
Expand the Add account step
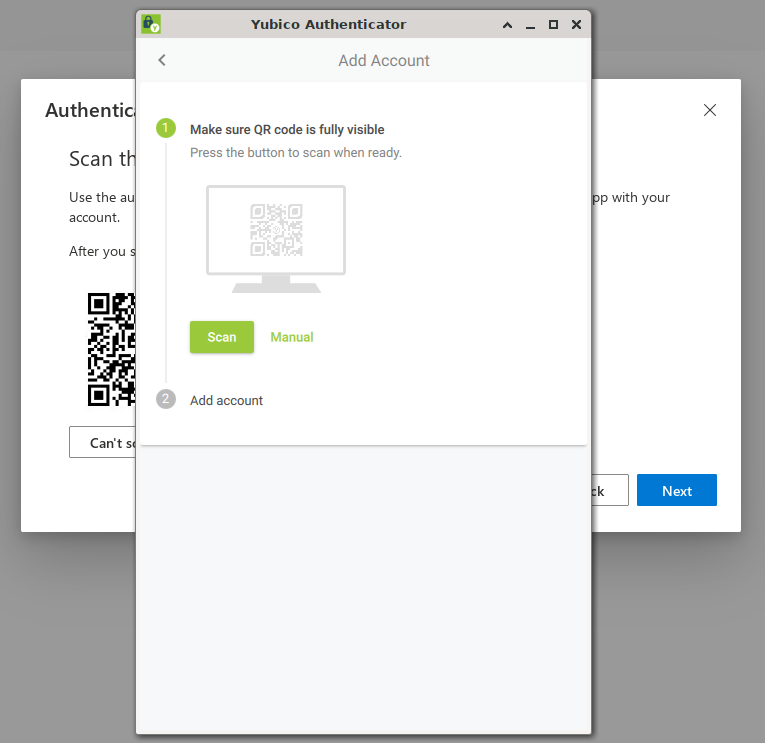tap(226, 401)
